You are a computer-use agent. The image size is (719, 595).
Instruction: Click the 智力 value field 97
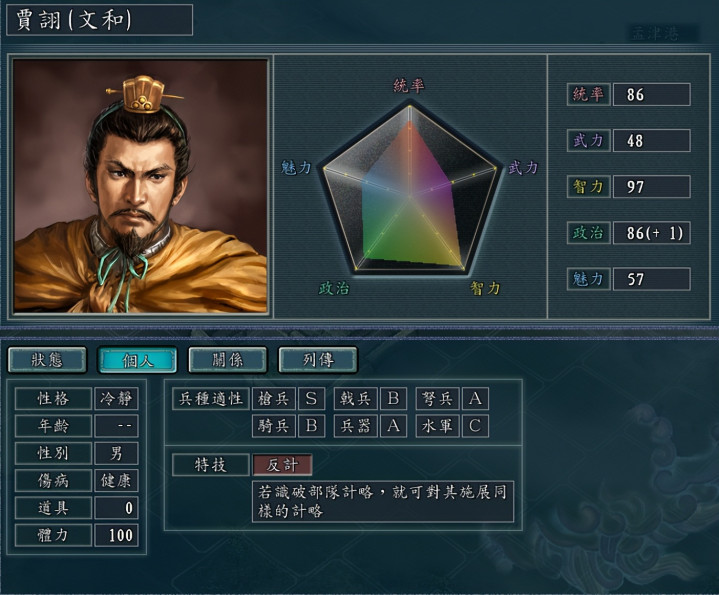coord(651,187)
